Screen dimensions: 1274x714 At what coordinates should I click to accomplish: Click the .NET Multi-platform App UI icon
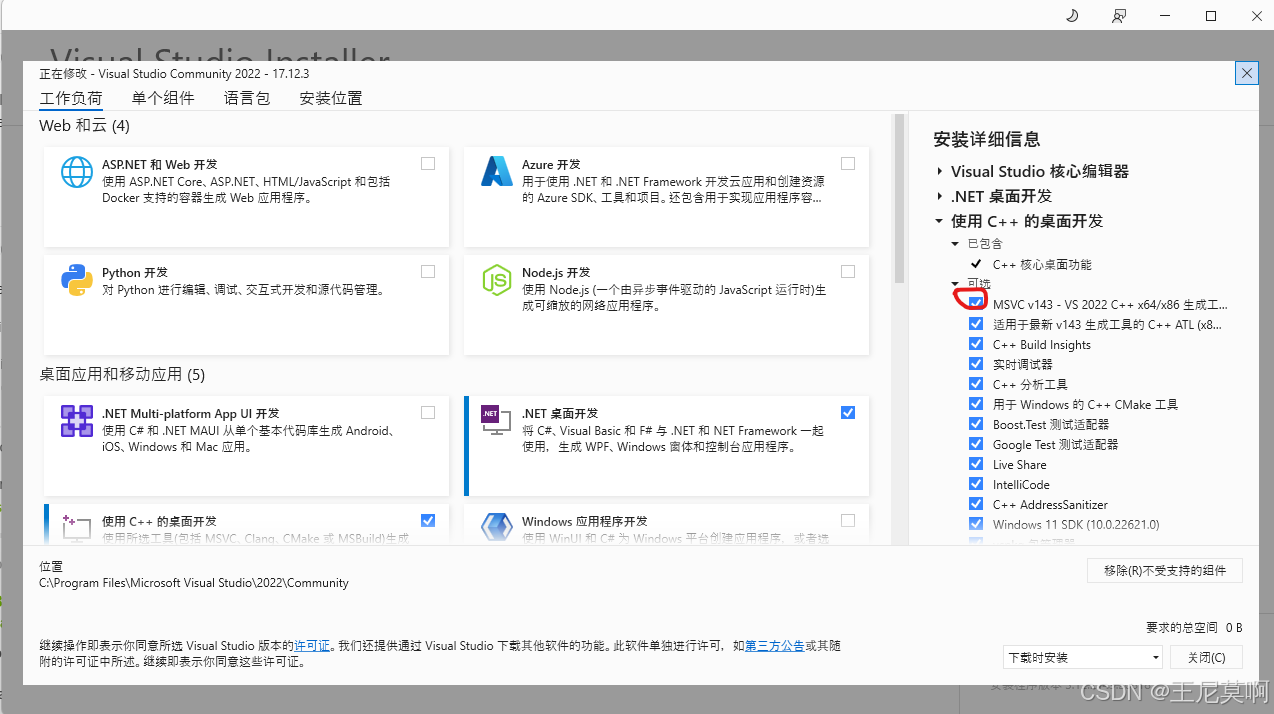point(77,421)
